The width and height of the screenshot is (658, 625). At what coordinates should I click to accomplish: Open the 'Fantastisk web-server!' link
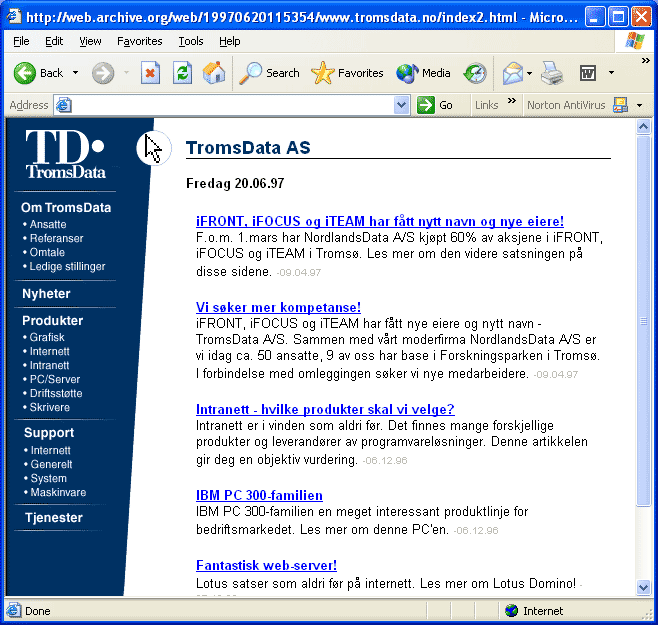(x=266, y=565)
